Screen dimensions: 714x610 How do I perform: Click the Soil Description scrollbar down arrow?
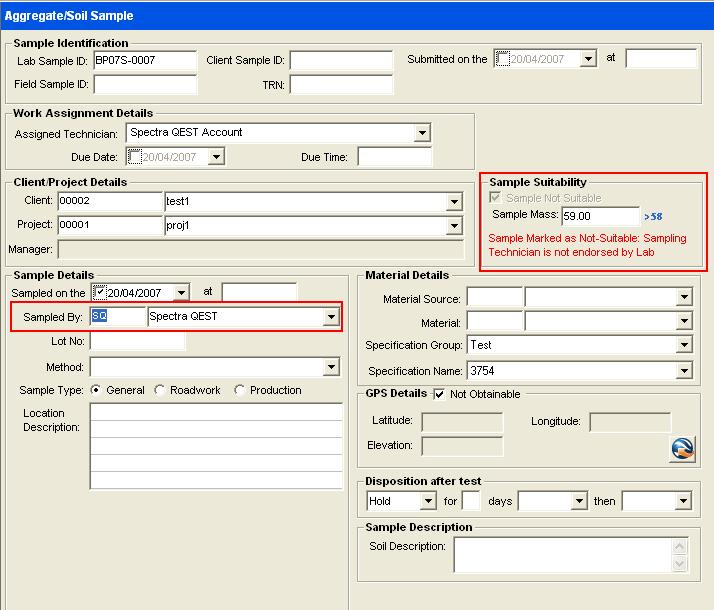point(681,565)
